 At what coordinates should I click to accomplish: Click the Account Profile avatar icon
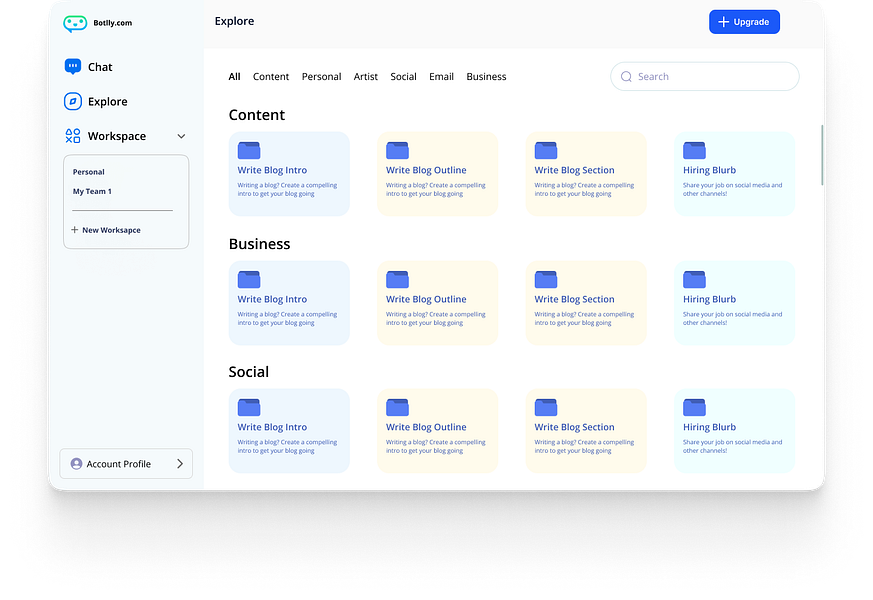pos(76,464)
